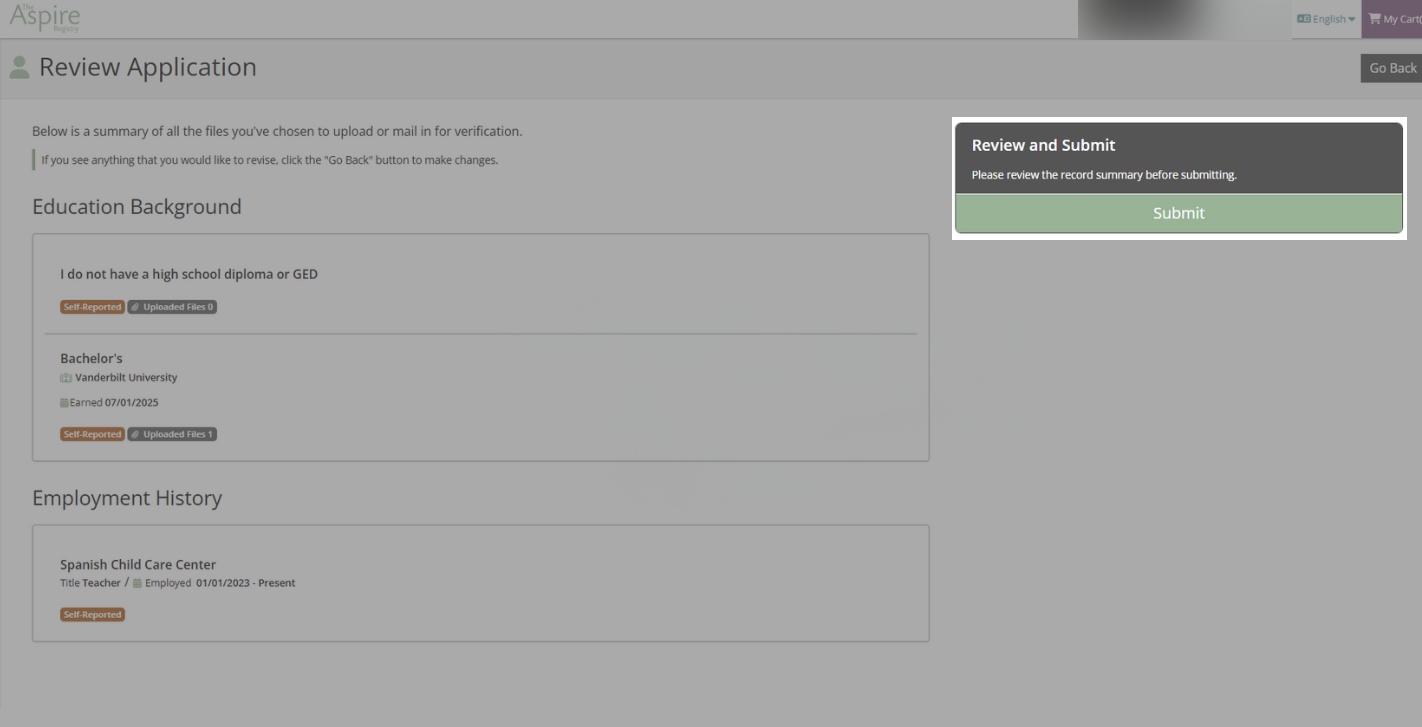
Task: Click the green Submit button
Action: [x=1178, y=213]
